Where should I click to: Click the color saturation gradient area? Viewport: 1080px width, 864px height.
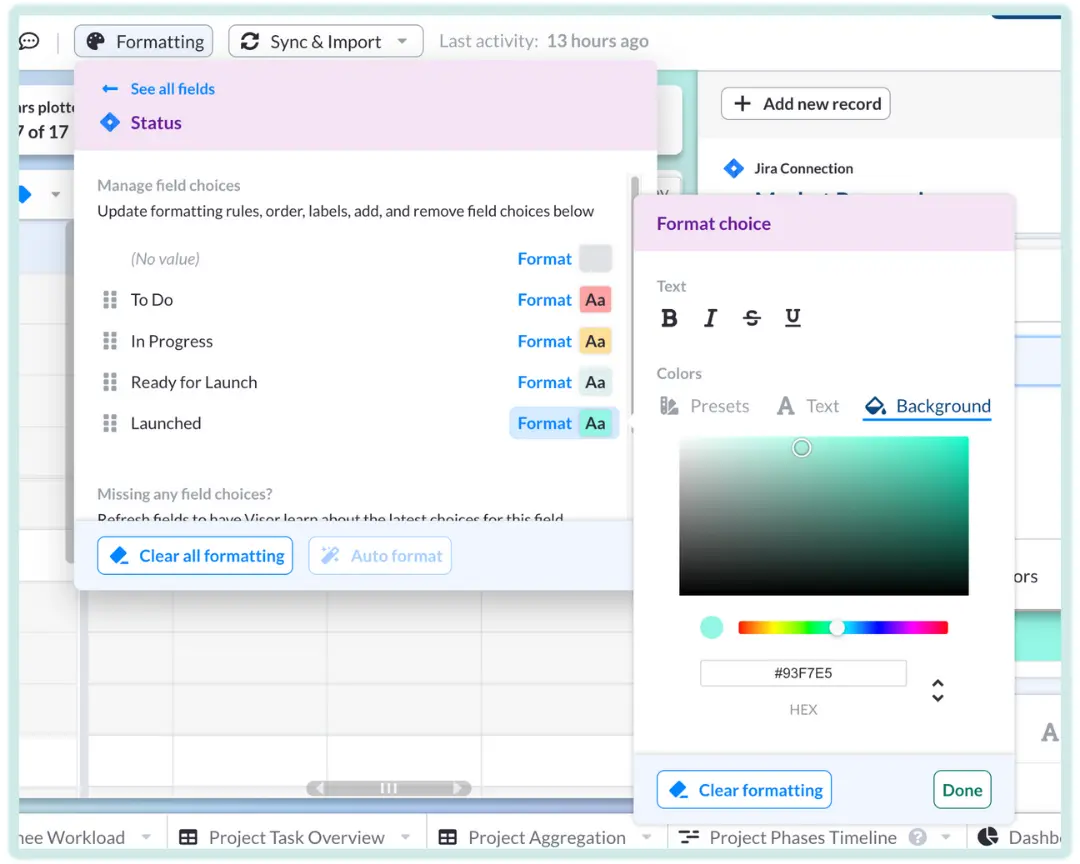point(824,516)
